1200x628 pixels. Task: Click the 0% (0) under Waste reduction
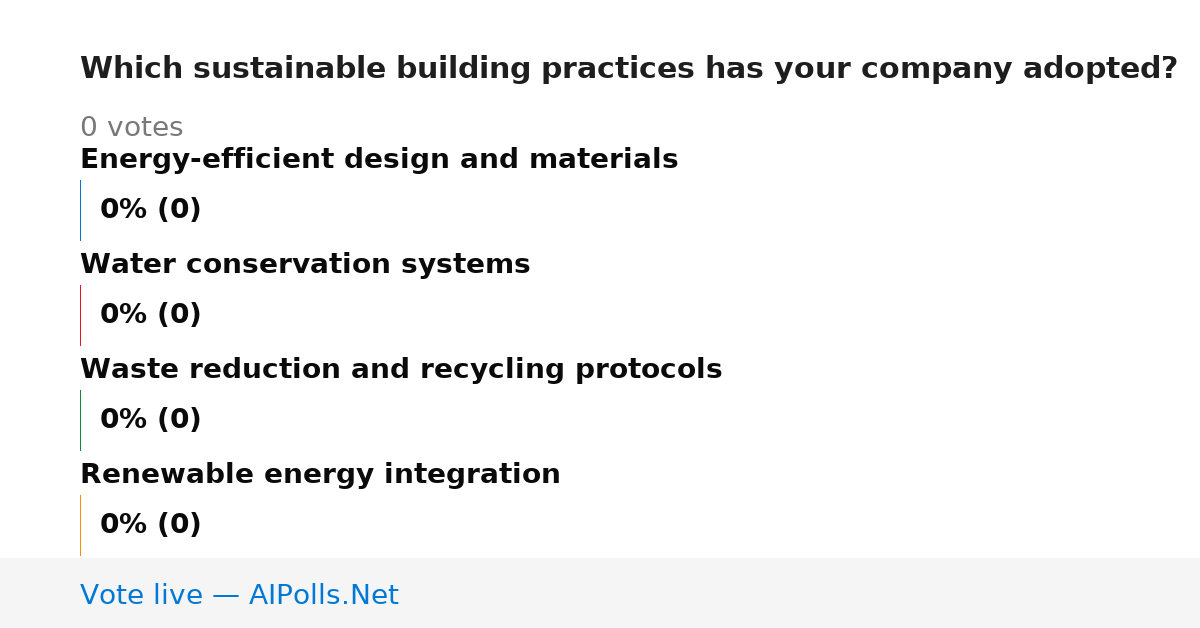pyautogui.click(x=151, y=420)
